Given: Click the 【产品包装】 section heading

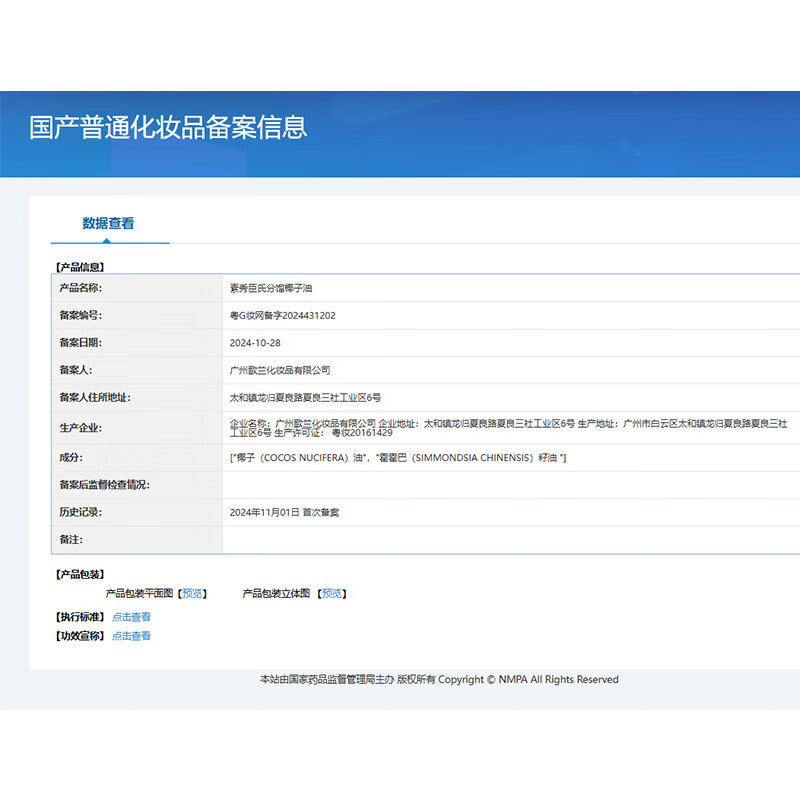Looking at the screenshot, I should coord(80,574).
